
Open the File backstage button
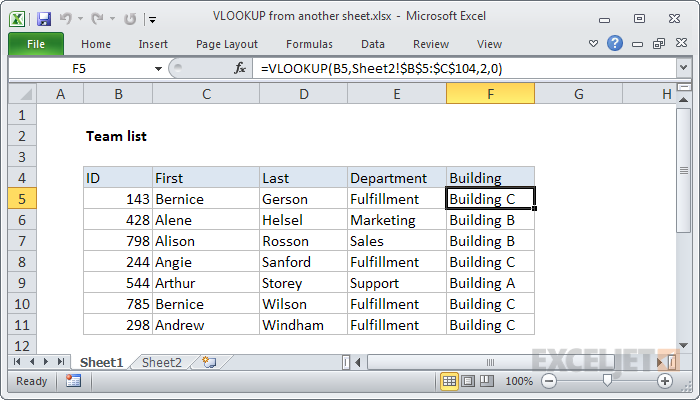35,44
